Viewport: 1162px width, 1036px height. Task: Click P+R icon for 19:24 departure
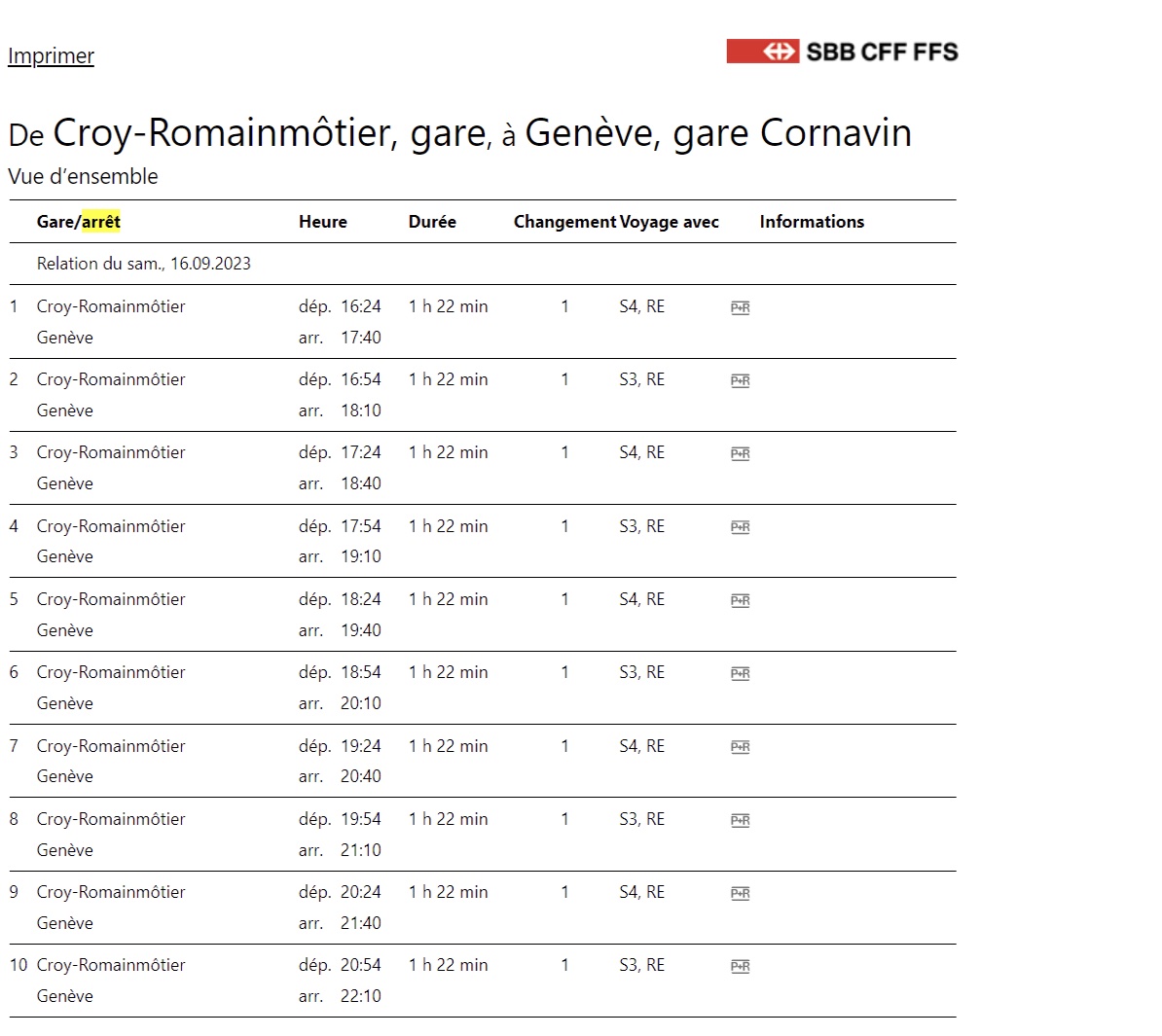click(740, 747)
